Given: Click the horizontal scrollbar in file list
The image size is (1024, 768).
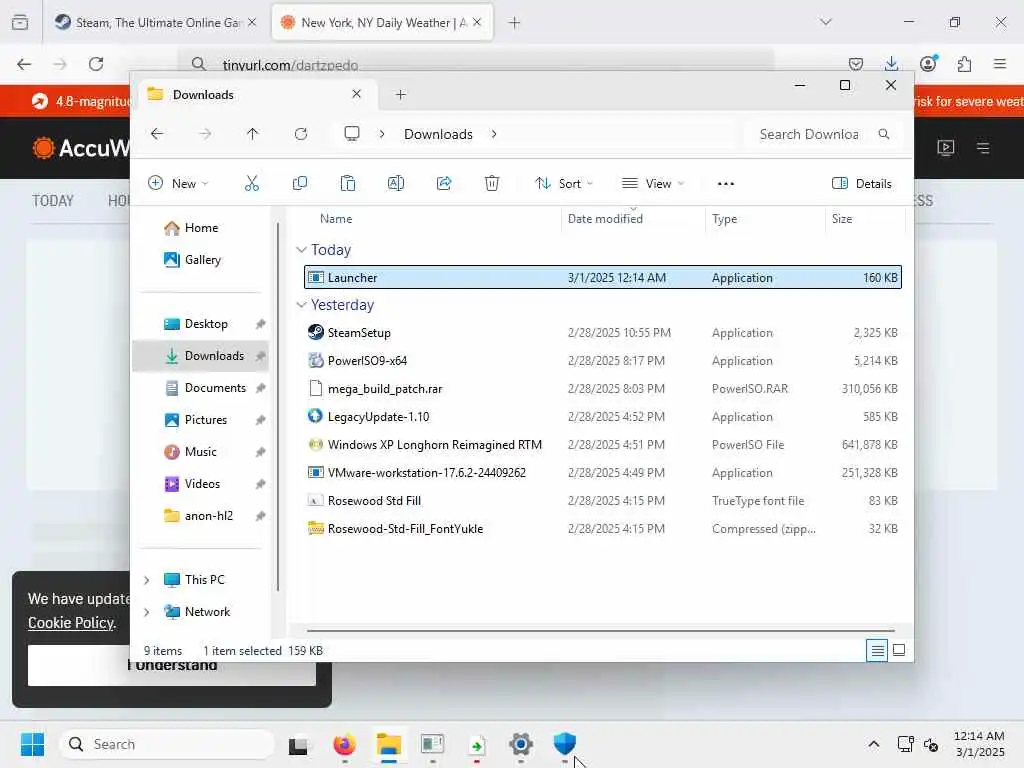Looking at the screenshot, I should pyautogui.click(x=600, y=631).
